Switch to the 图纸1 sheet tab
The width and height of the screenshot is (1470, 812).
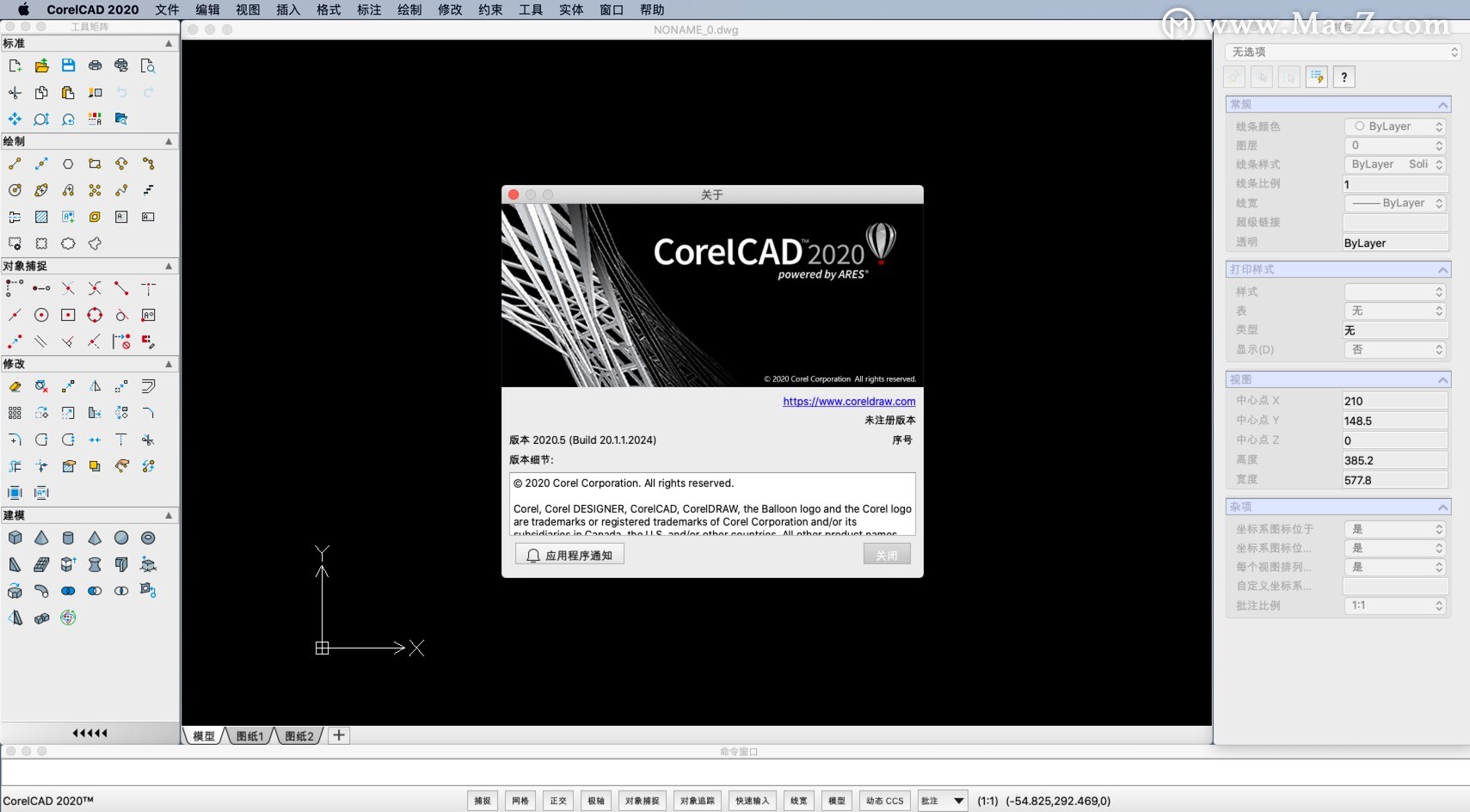[x=249, y=736]
